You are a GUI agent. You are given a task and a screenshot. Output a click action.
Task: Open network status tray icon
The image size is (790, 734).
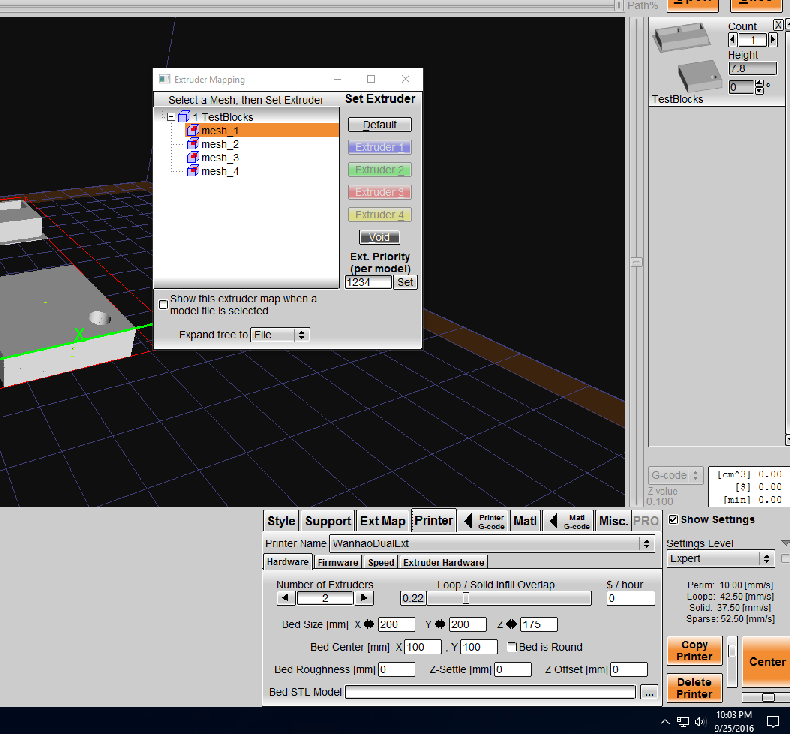tap(683, 721)
